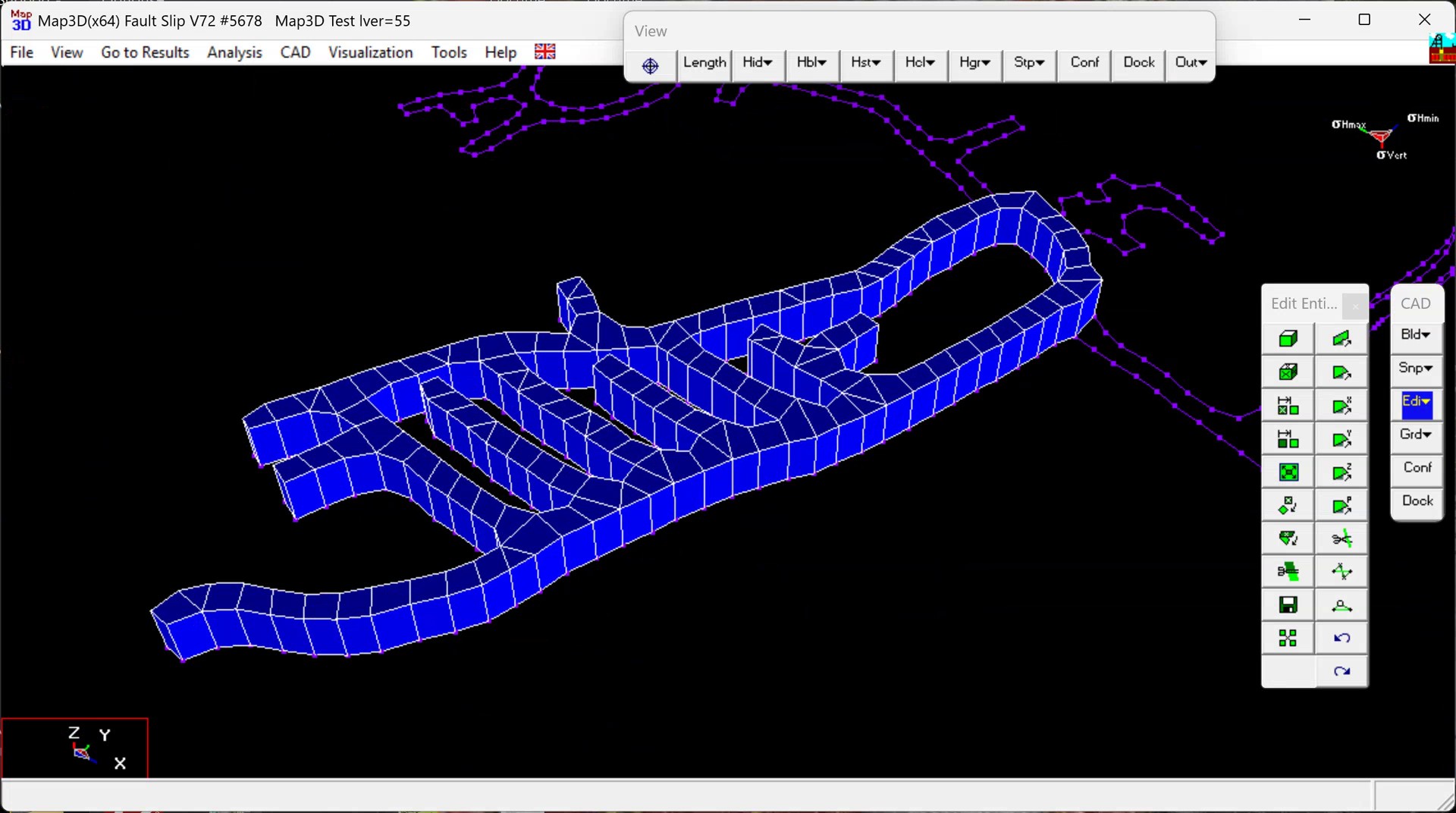Click the blue undo arrow icon
This screenshot has height=813, width=1456.
[x=1341, y=639]
